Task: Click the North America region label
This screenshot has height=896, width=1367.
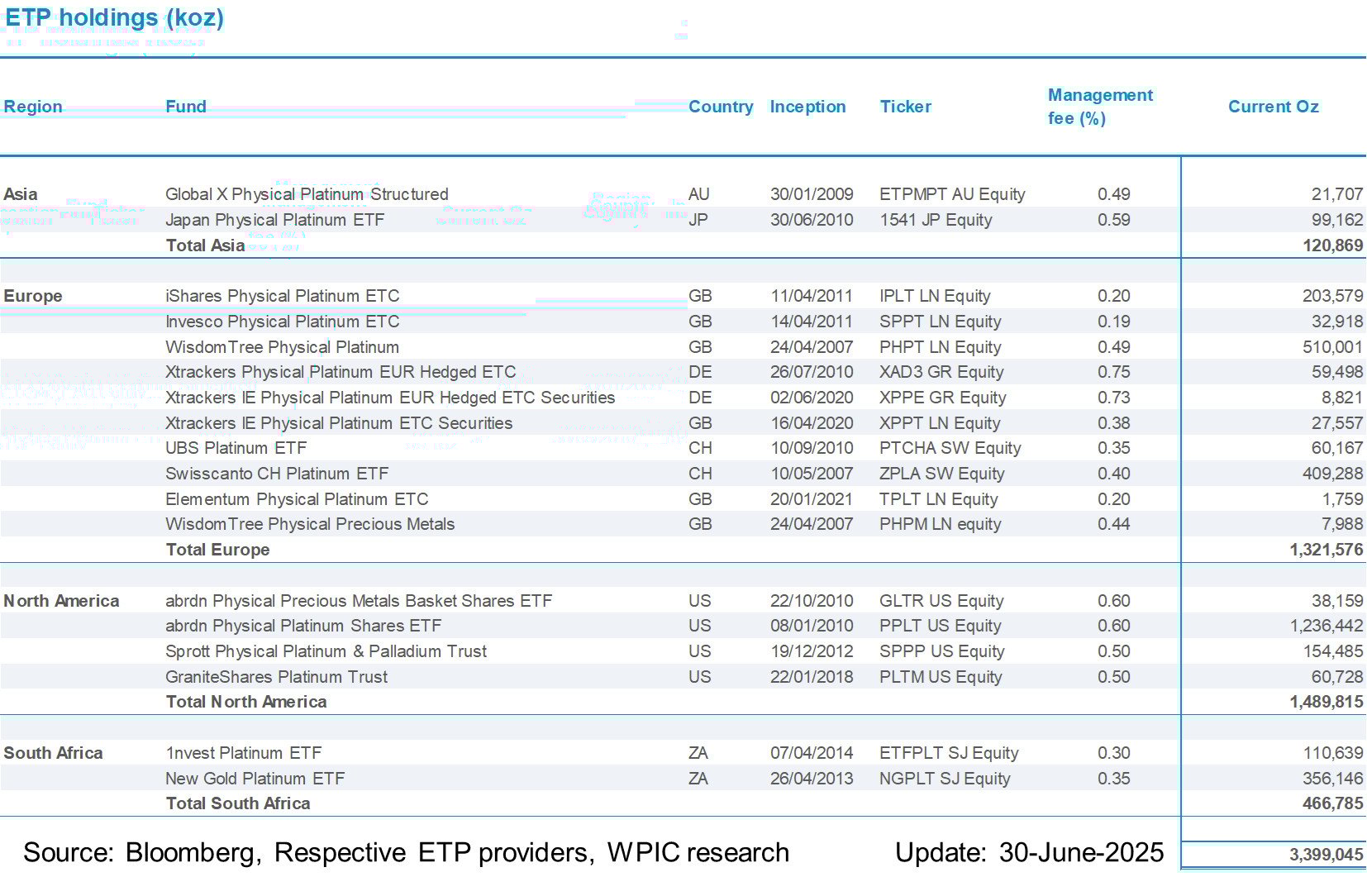Action: click(x=61, y=601)
